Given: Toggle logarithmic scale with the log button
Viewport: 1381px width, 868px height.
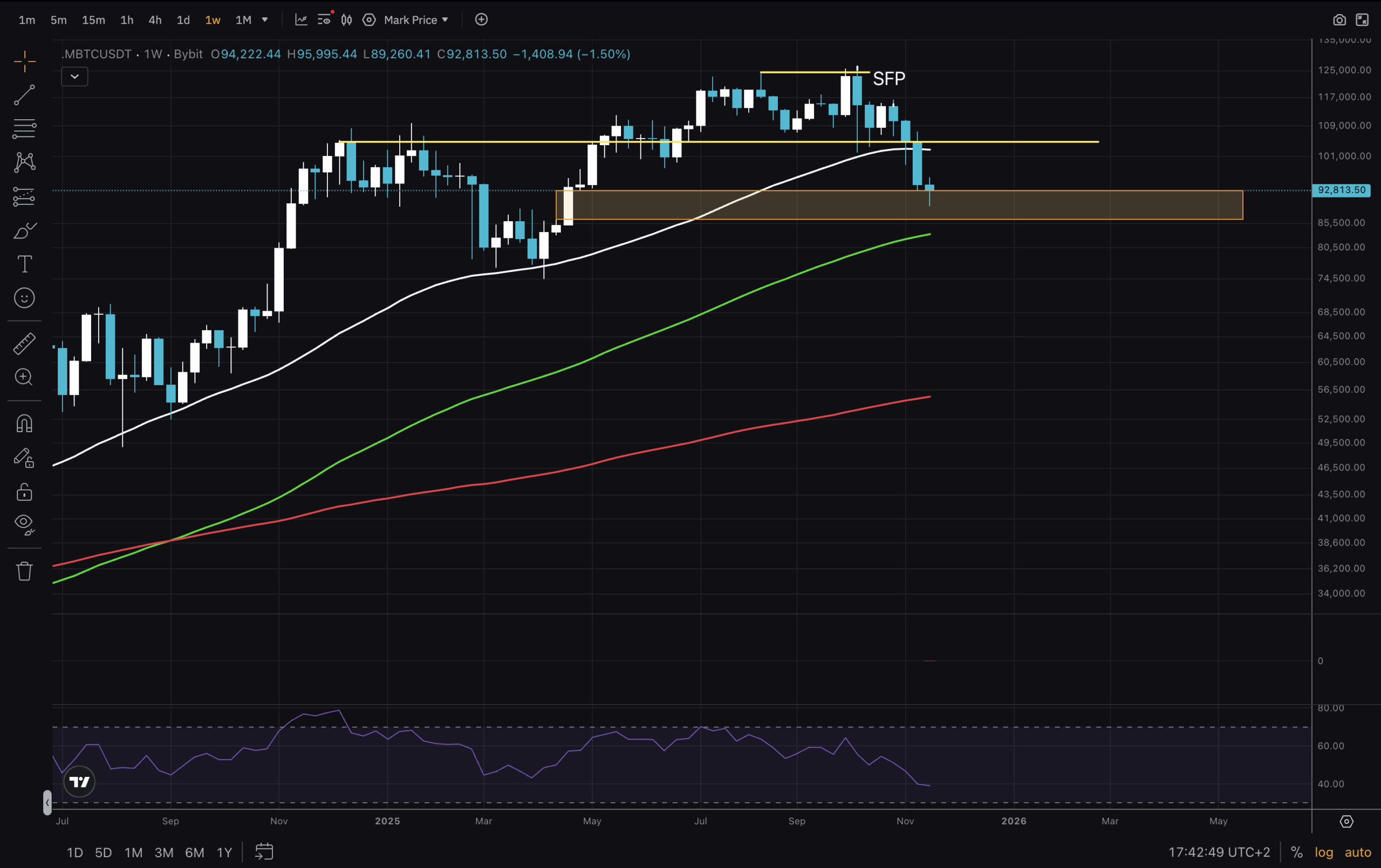Looking at the screenshot, I should pyautogui.click(x=1324, y=852).
